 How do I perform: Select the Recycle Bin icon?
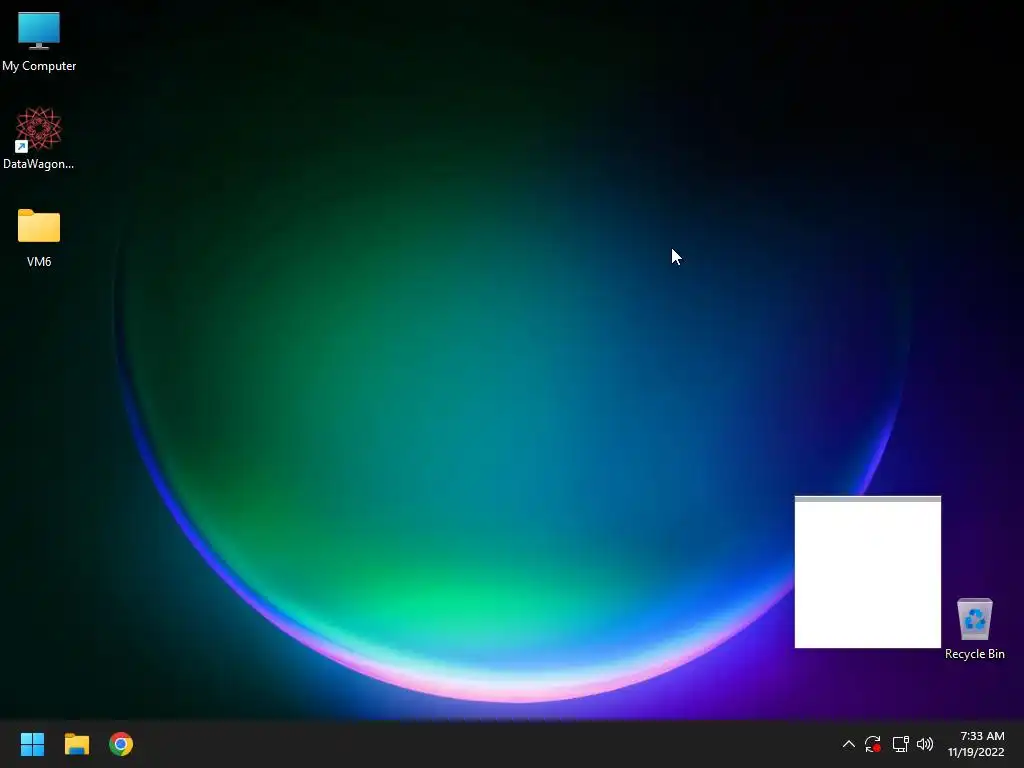coord(974,618)
